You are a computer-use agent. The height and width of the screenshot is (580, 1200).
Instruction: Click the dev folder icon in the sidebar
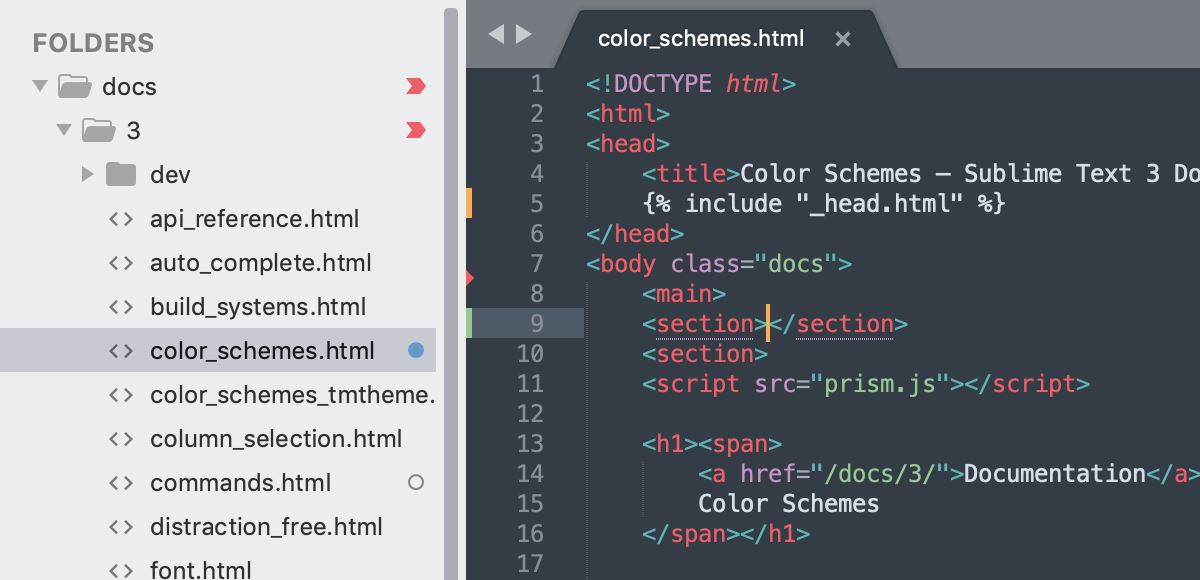[x=120, y=174]
